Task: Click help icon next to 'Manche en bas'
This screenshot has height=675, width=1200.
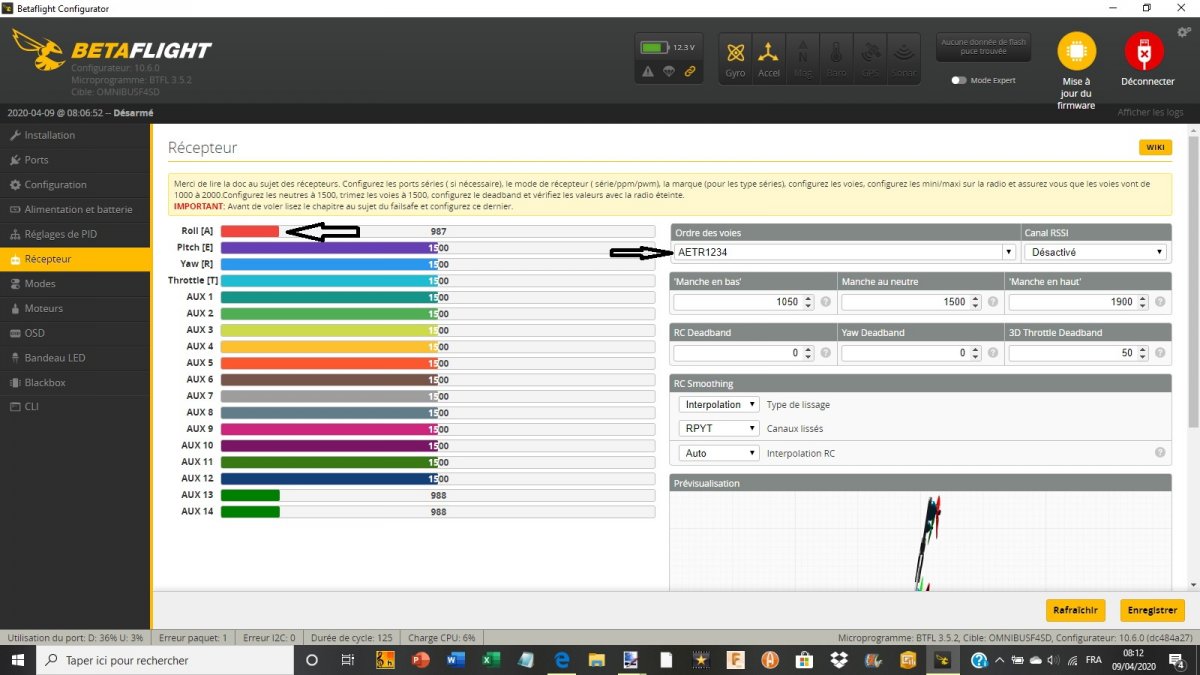Action: [826, 302]
